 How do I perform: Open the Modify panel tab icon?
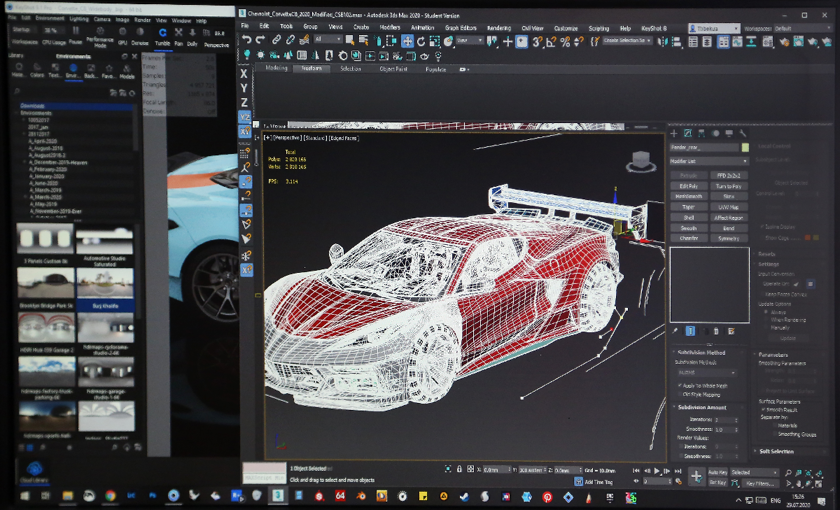click(689, 133)
